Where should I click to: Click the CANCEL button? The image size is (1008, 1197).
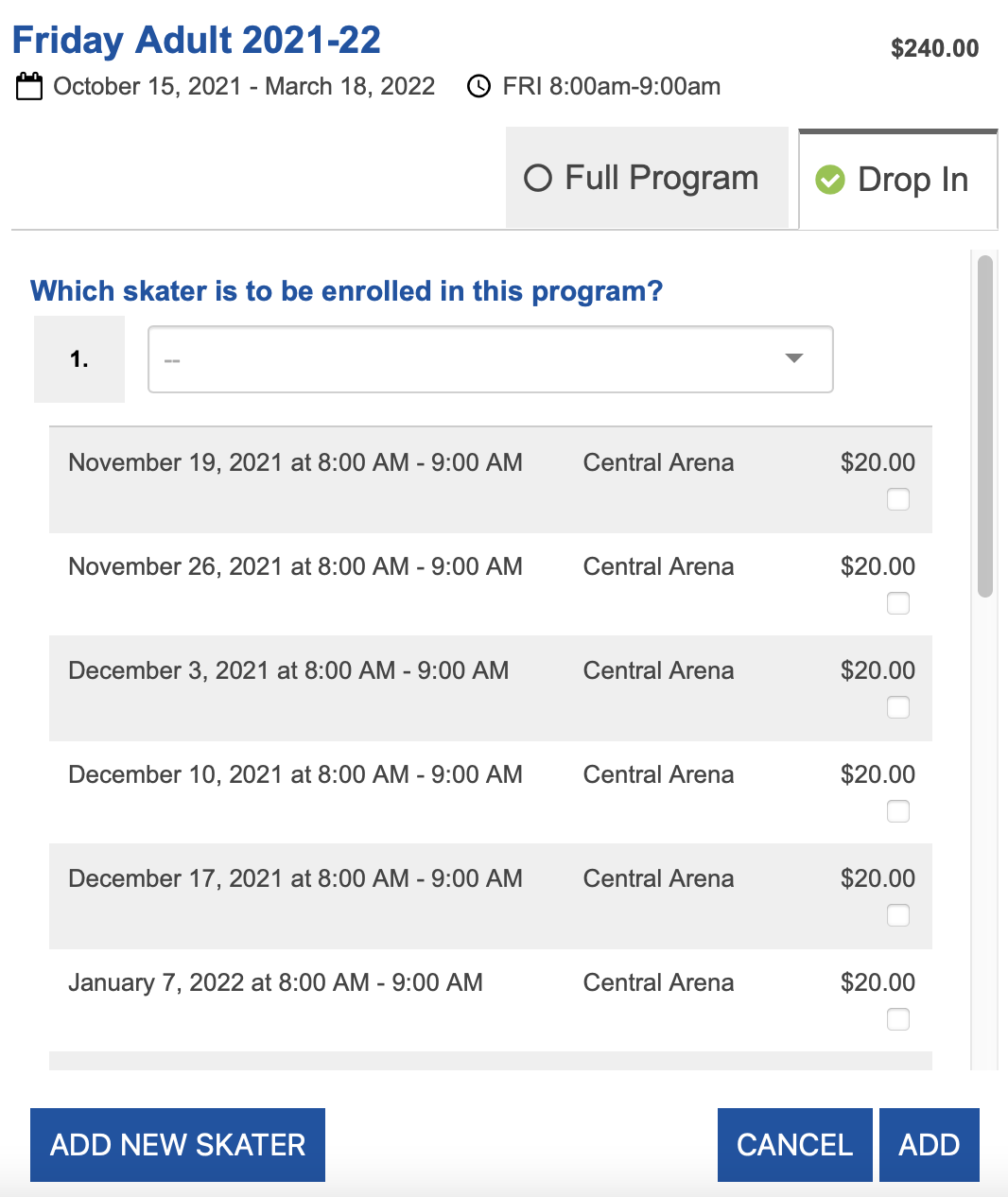click(x=795, y=1145)
